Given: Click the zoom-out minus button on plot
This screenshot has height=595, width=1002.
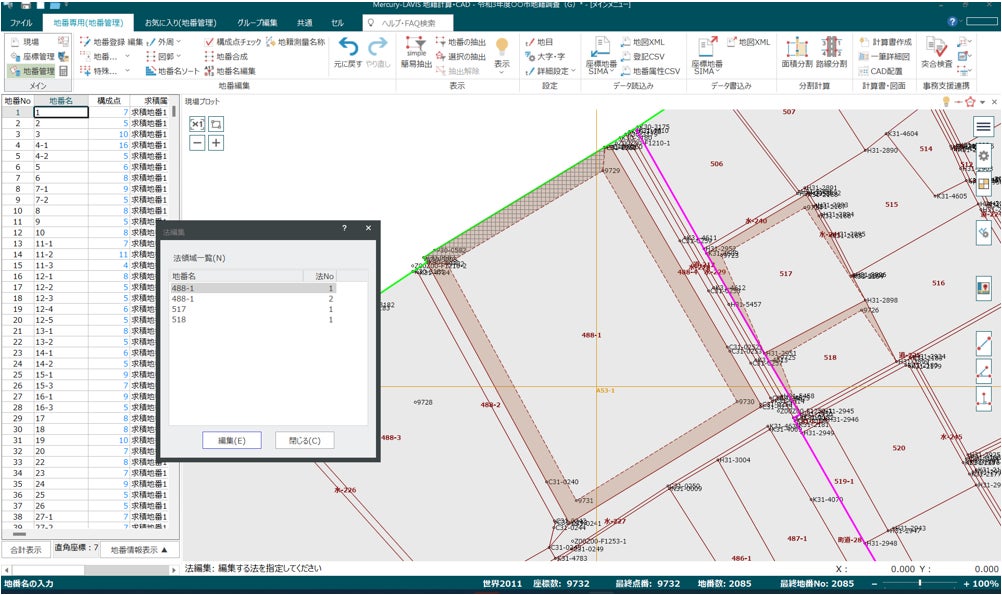Looking at the screenshot, I should [197, 143].
